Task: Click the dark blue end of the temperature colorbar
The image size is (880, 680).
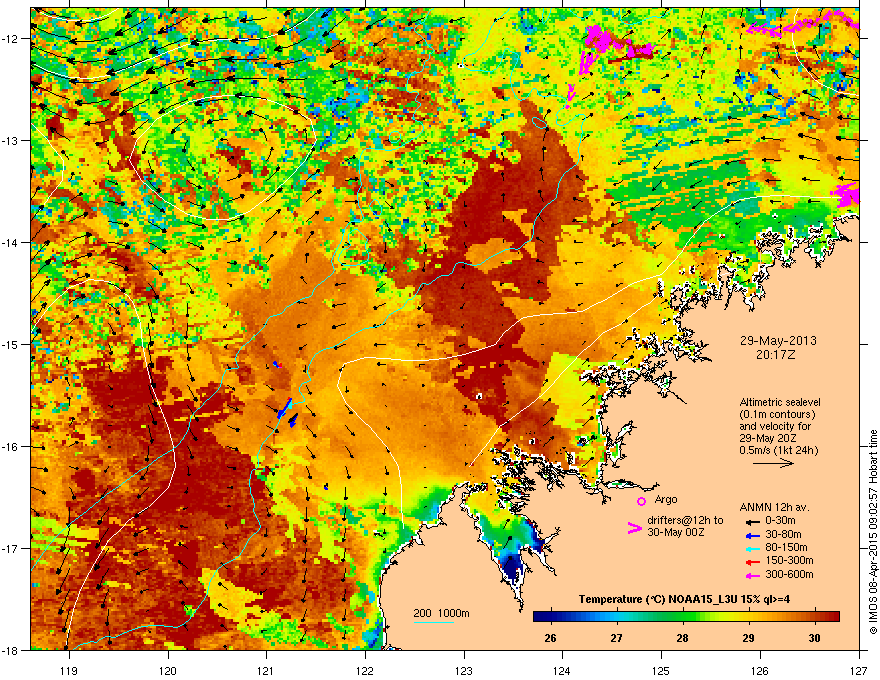Action: coord(544,617)
